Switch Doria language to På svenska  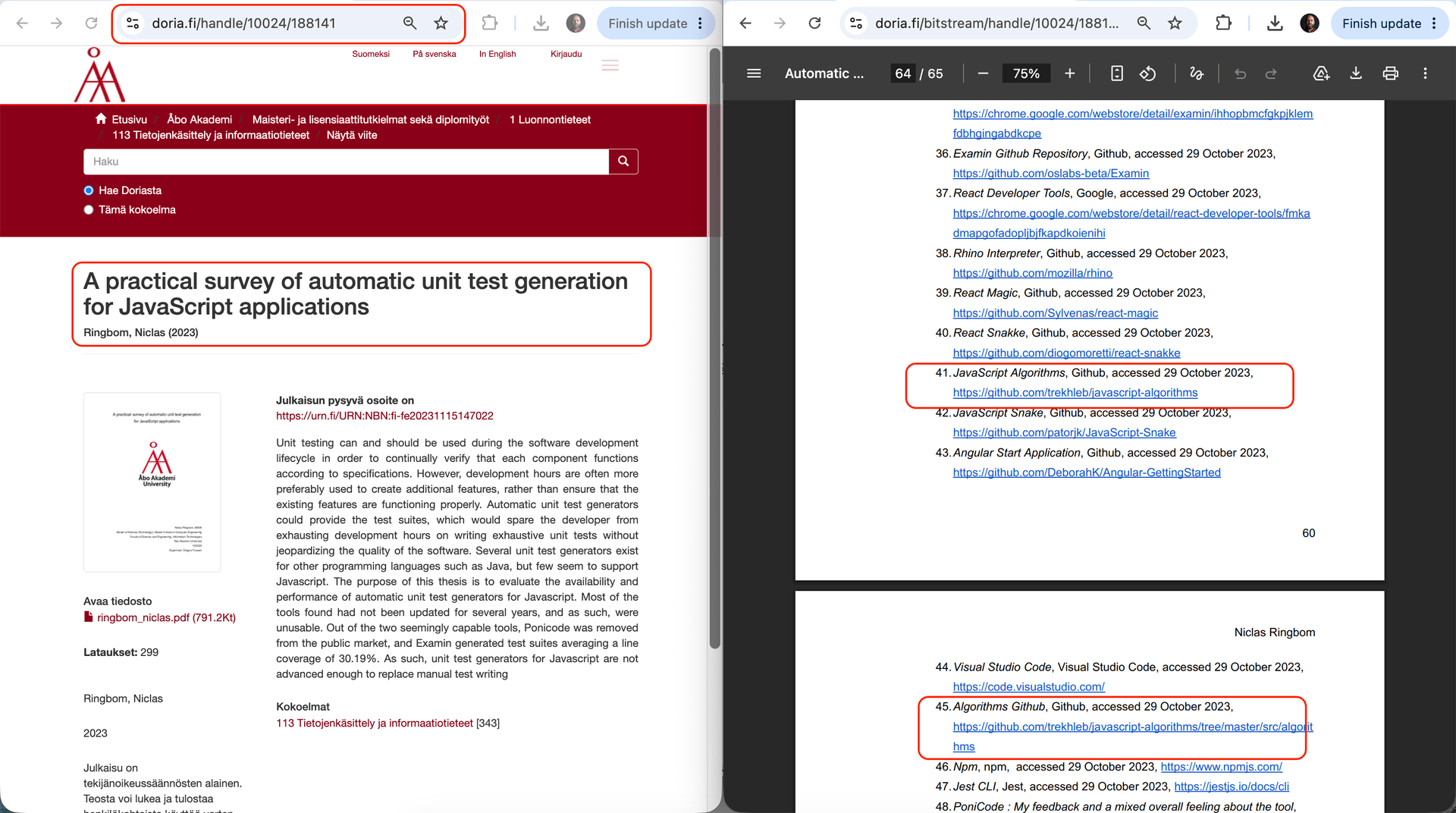coord(435,54)
